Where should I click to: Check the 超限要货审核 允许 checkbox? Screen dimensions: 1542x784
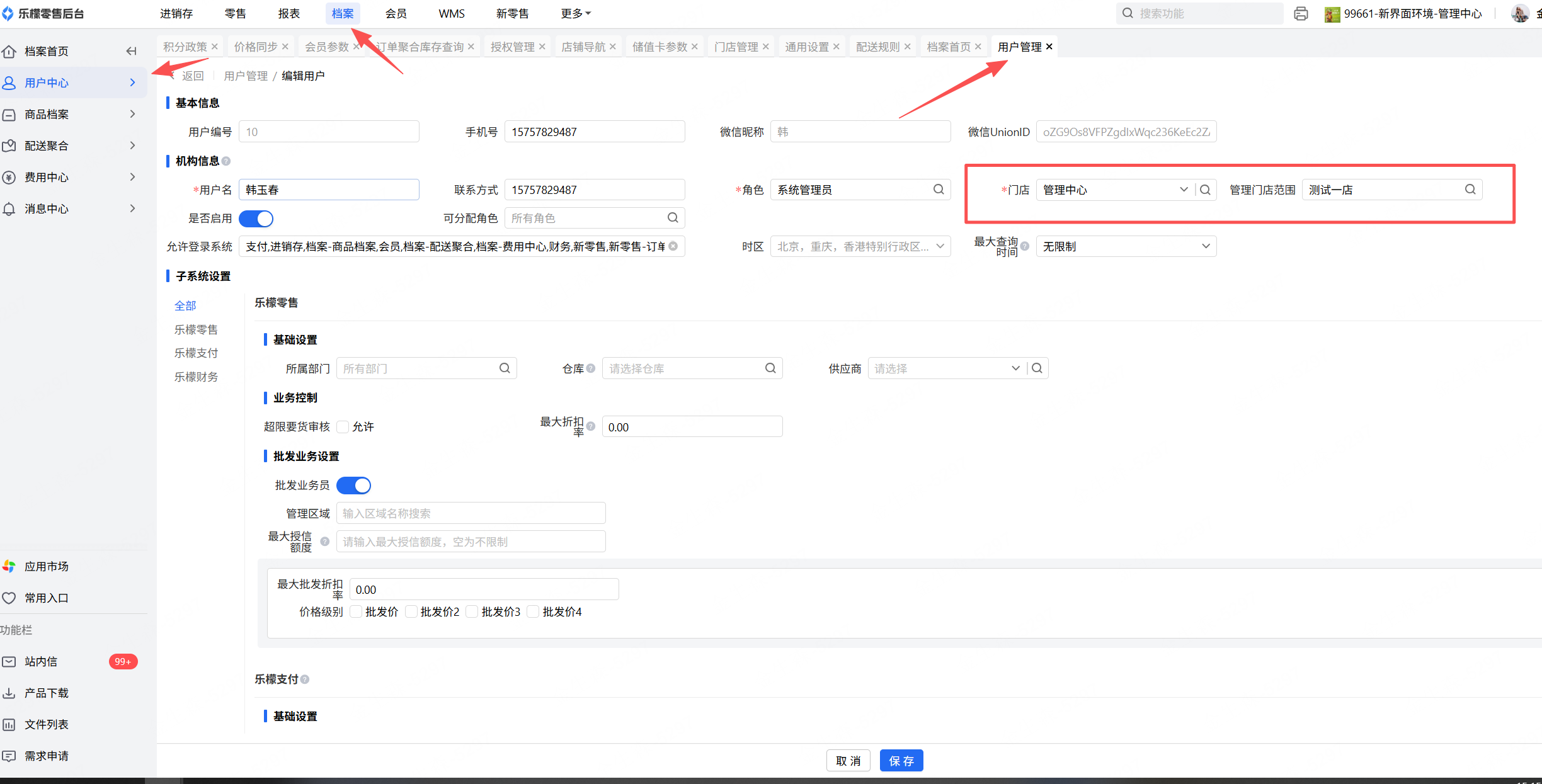343,427
